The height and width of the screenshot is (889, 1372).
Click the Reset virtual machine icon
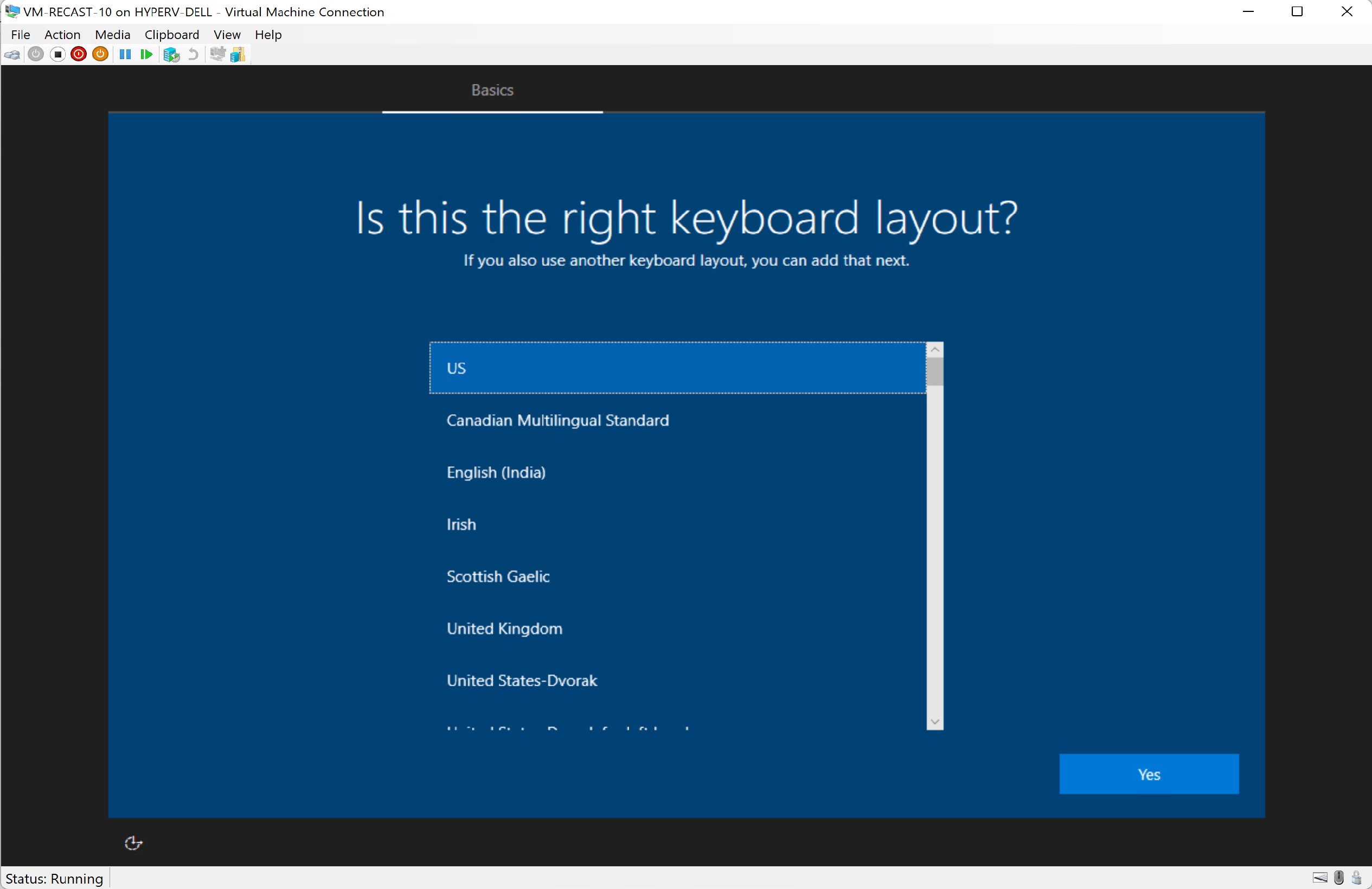[x=145, y=54]
